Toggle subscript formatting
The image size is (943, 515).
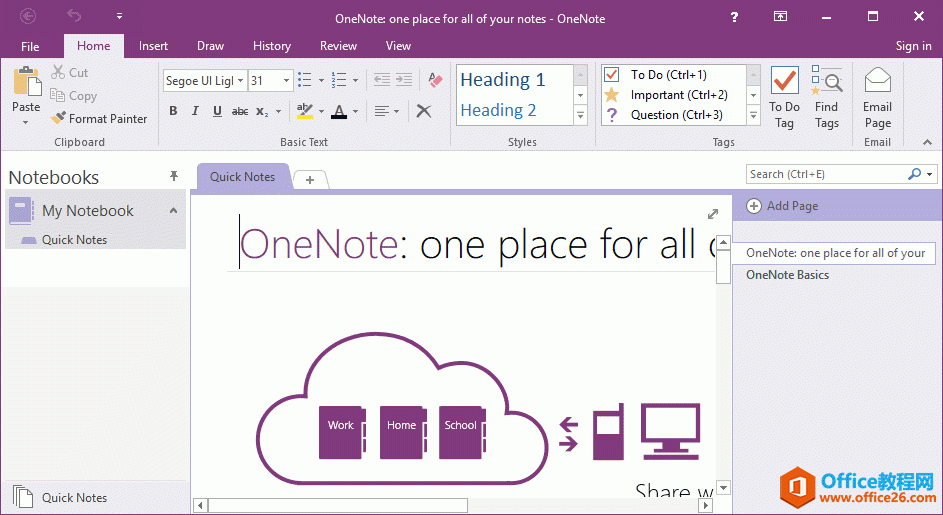point(262,111)
